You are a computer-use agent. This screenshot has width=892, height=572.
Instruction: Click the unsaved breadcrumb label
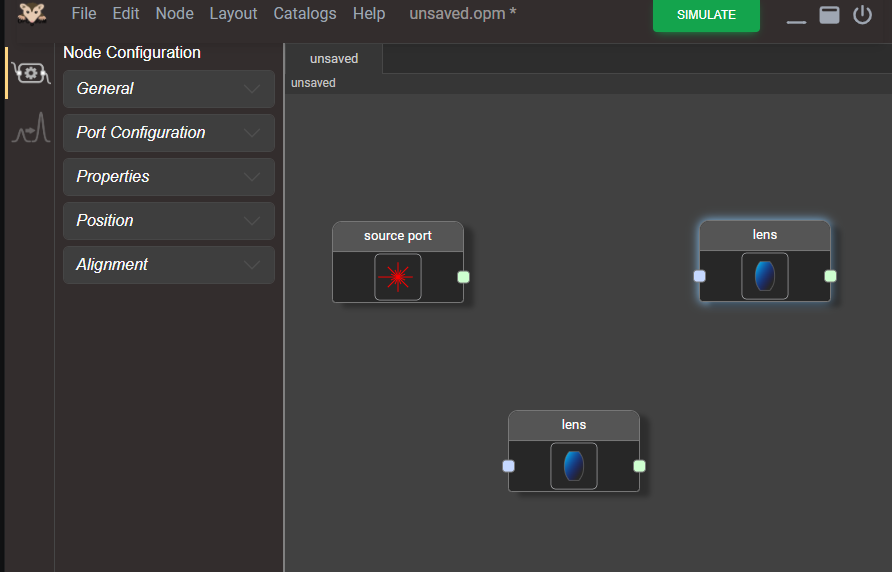[313, 83]
